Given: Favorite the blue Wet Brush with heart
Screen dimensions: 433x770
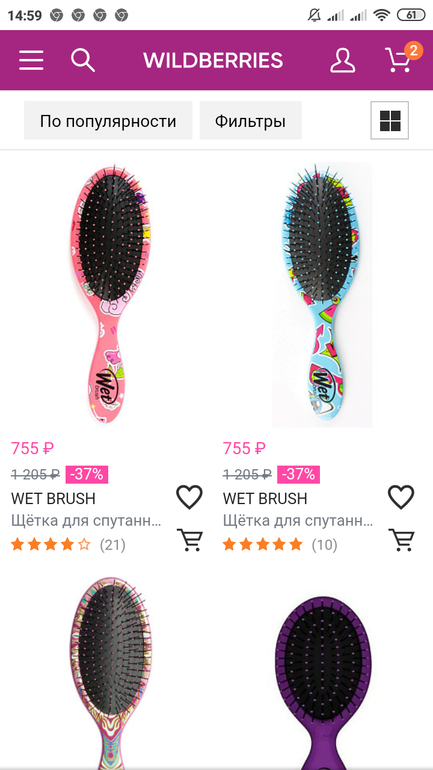Looking at the screenshot, I should tap(401, 497).
